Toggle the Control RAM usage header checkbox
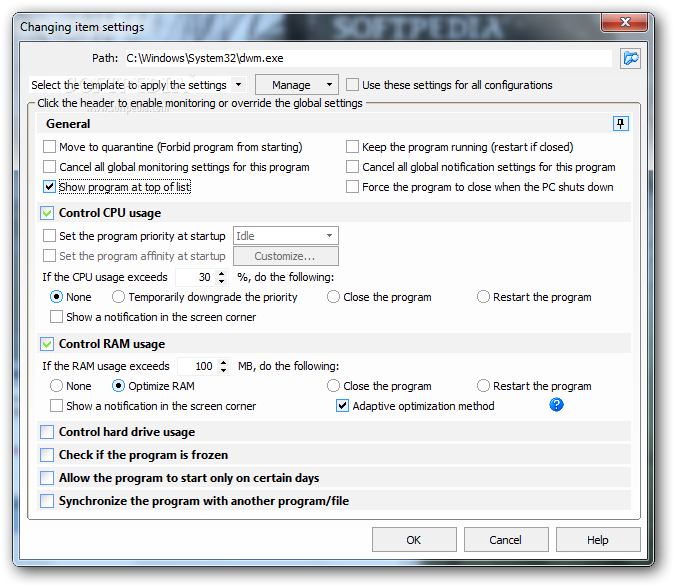675x587 pixels. click(47, 344)
